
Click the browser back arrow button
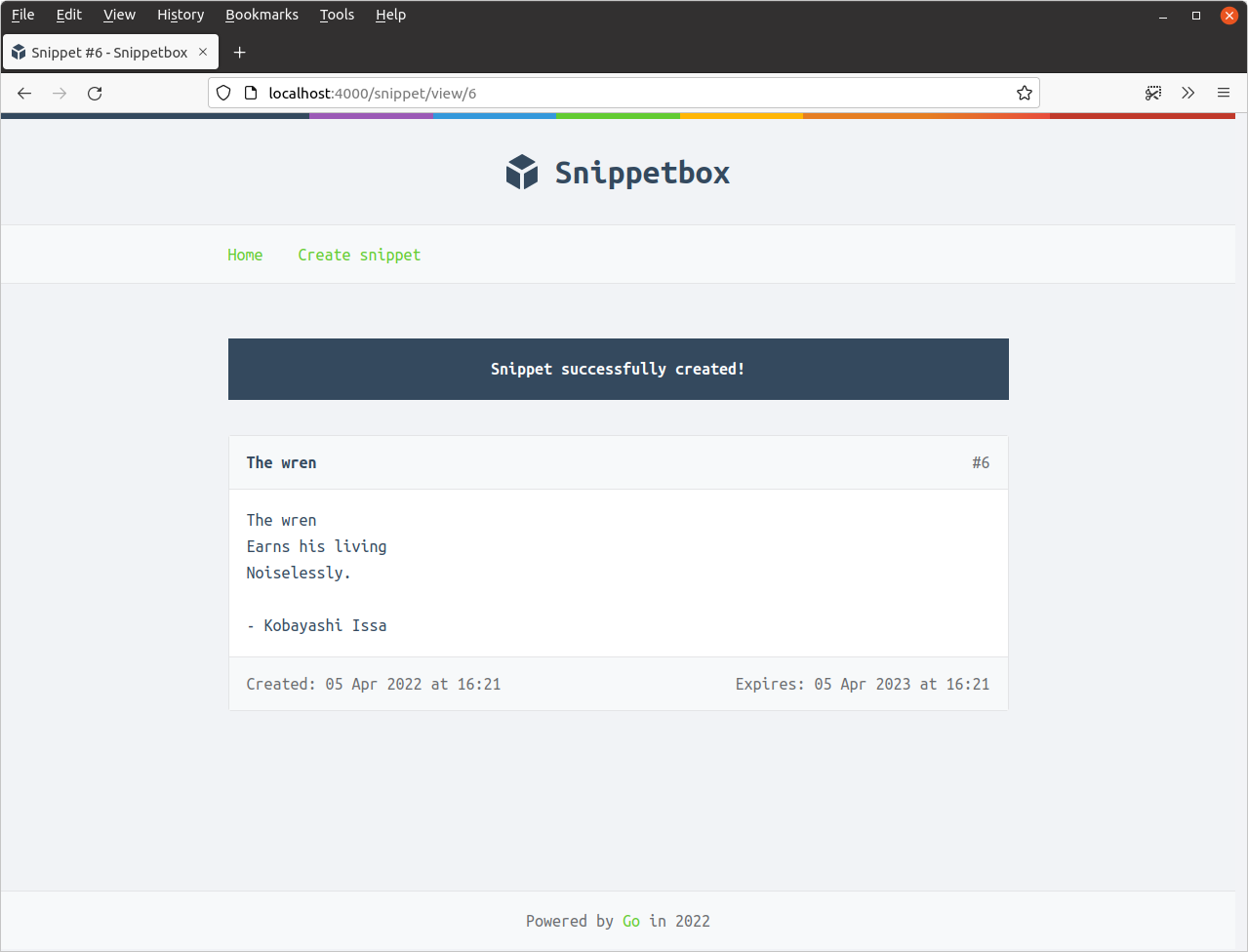coord(24,94)
